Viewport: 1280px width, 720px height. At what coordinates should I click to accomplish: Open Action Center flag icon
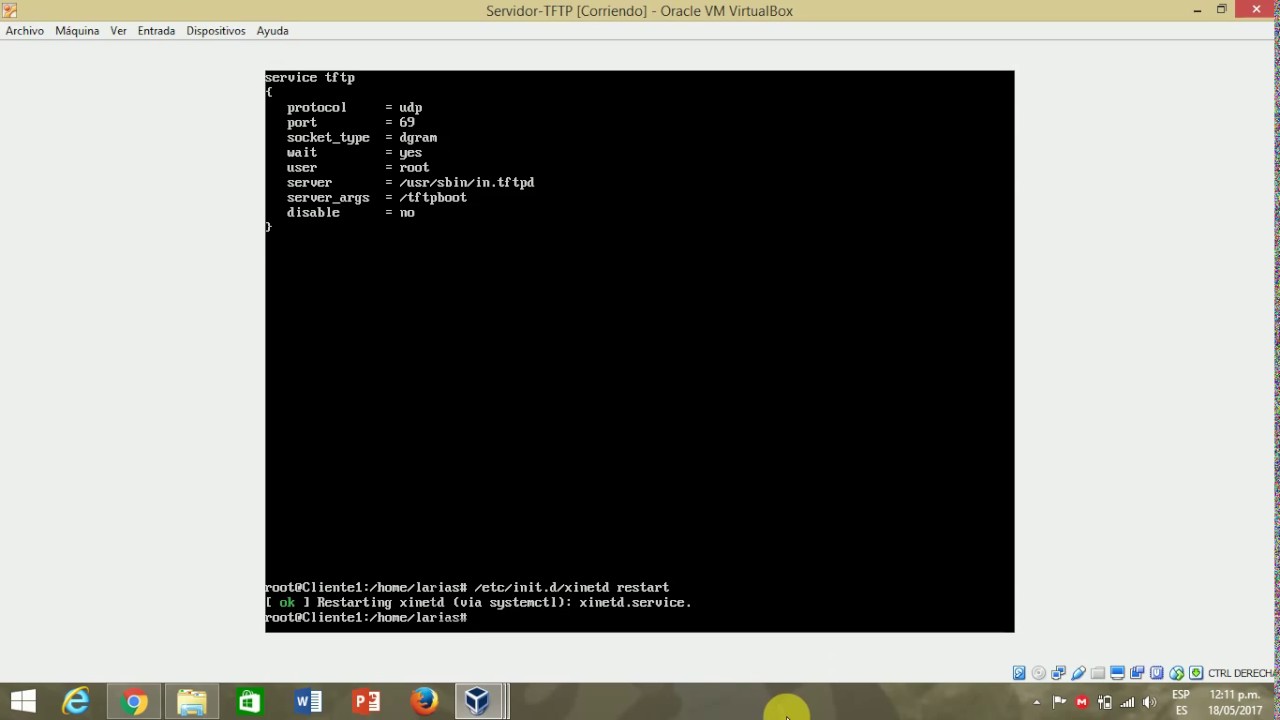pyautogui.click(x=1059, y=702)
